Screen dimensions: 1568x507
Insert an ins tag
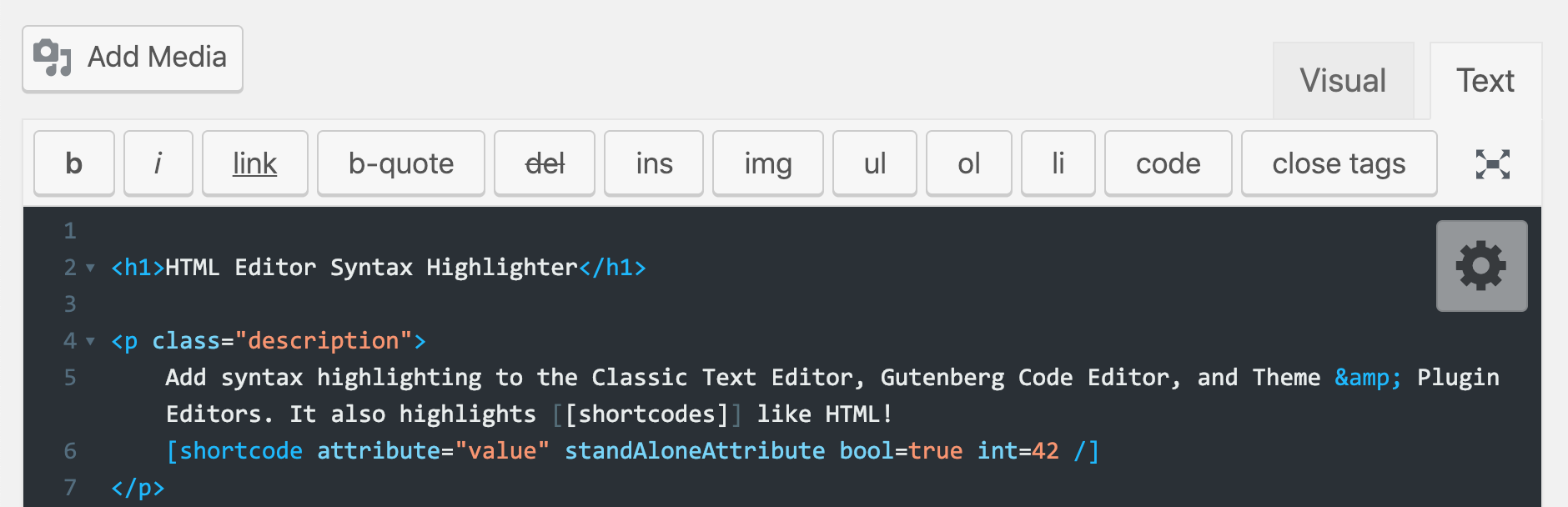click(654, 163)
